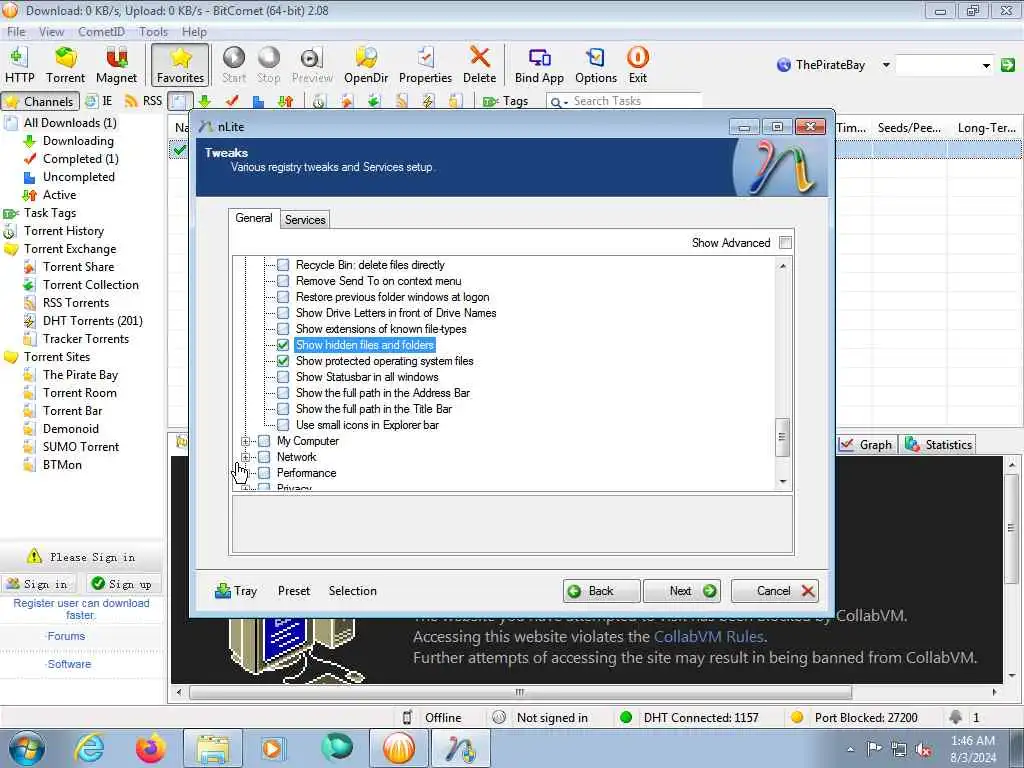Click the Start toolbar icon
This screenshot has width=1024, height=768.
(234, 65)
